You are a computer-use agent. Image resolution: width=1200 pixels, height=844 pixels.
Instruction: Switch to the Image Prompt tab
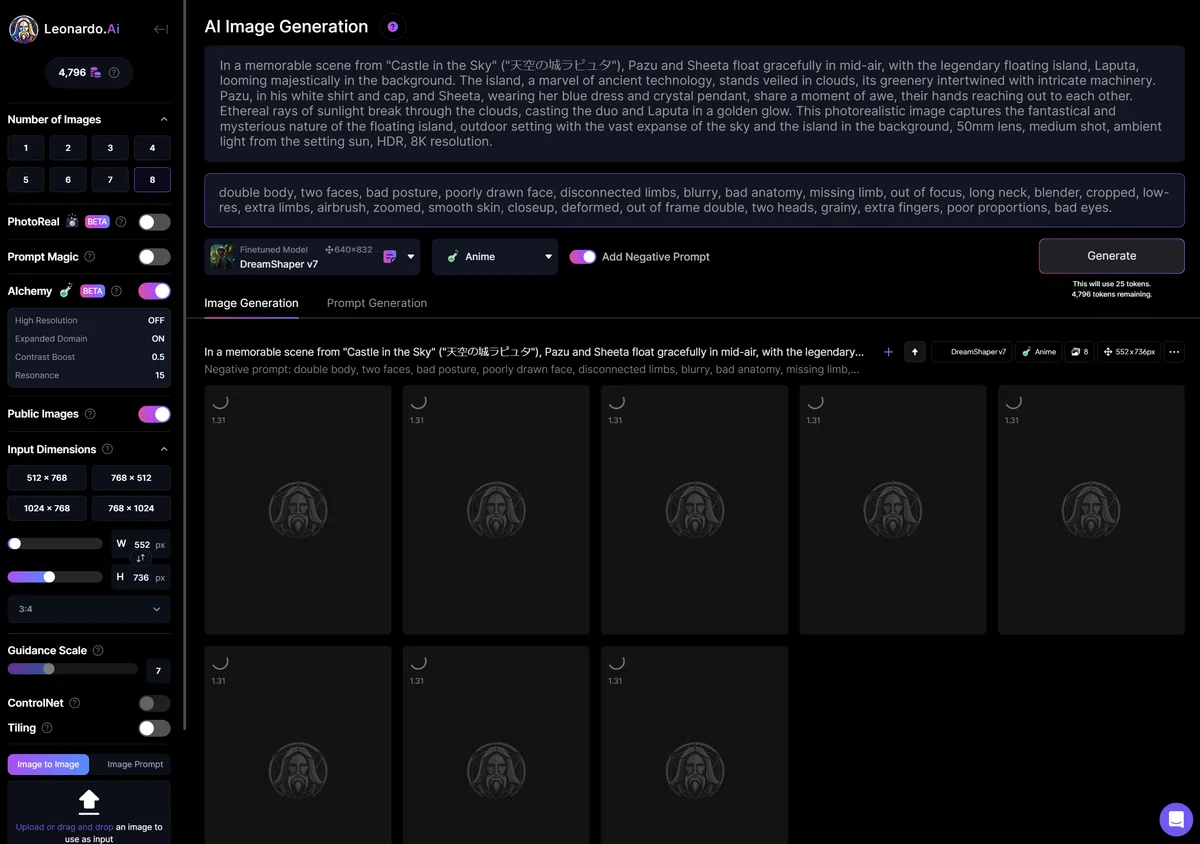(x=135, y=764)
